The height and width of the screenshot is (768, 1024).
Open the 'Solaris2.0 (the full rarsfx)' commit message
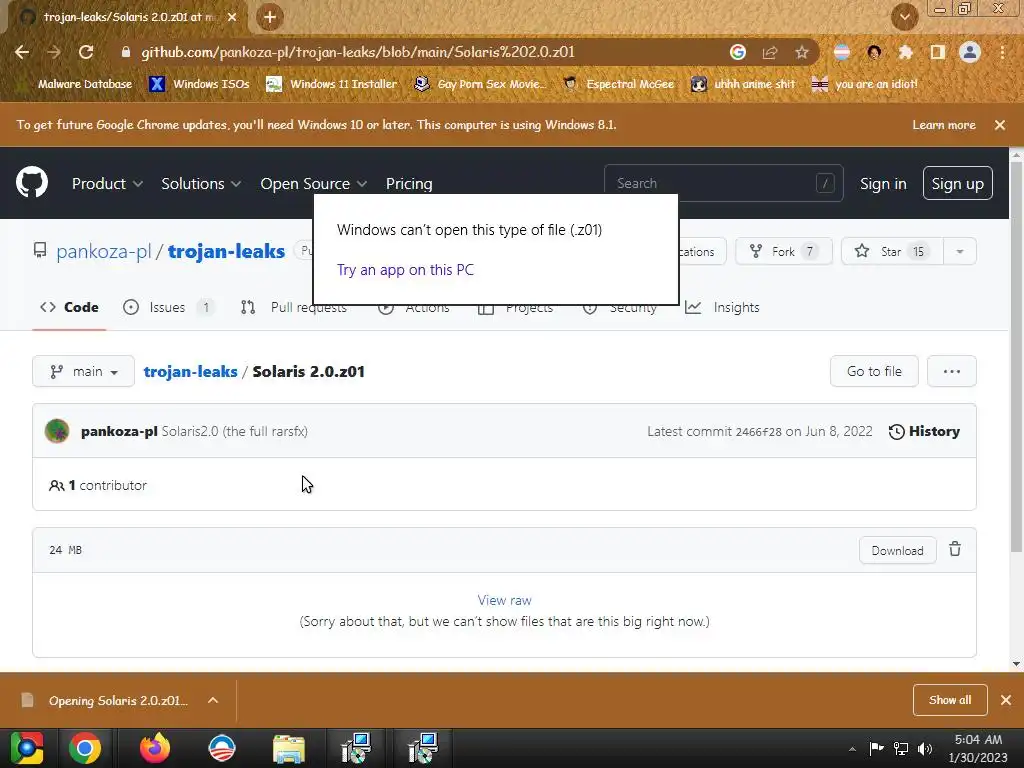pos(234,432)
